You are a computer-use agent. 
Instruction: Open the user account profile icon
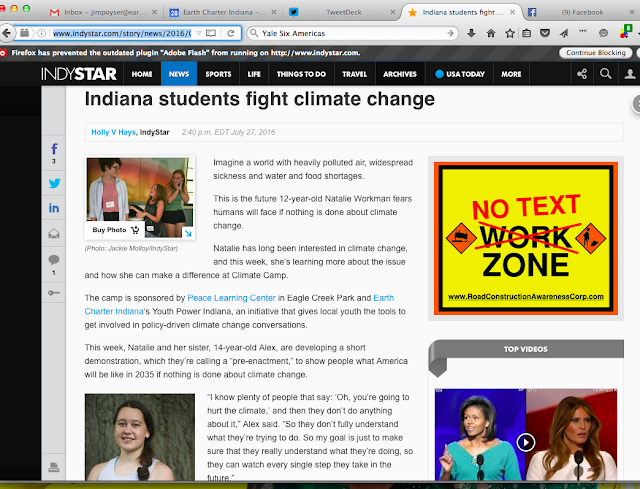(630, 74)
